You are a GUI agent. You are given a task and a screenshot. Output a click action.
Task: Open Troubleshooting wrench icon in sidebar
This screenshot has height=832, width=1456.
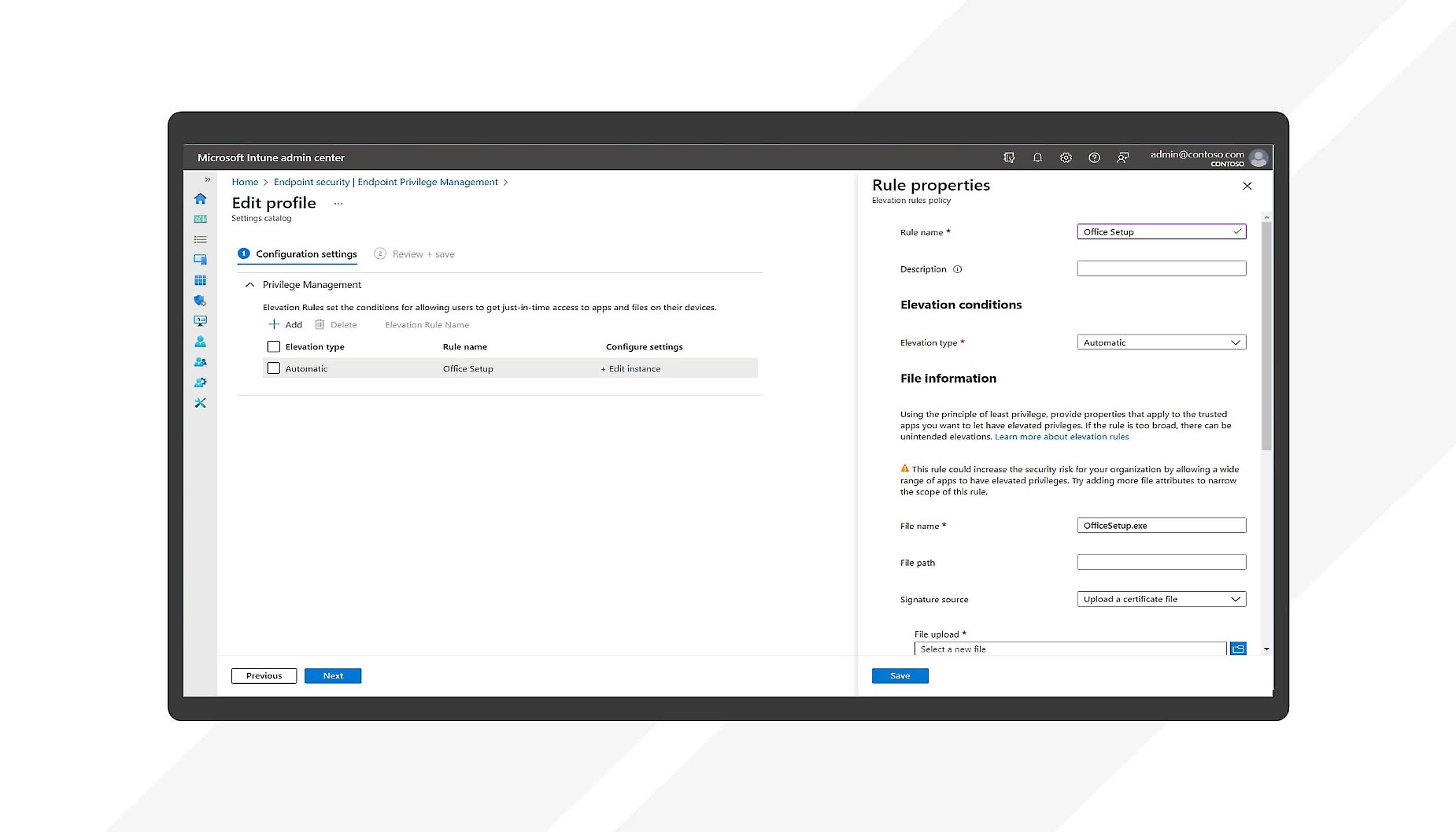pos(200,403)
